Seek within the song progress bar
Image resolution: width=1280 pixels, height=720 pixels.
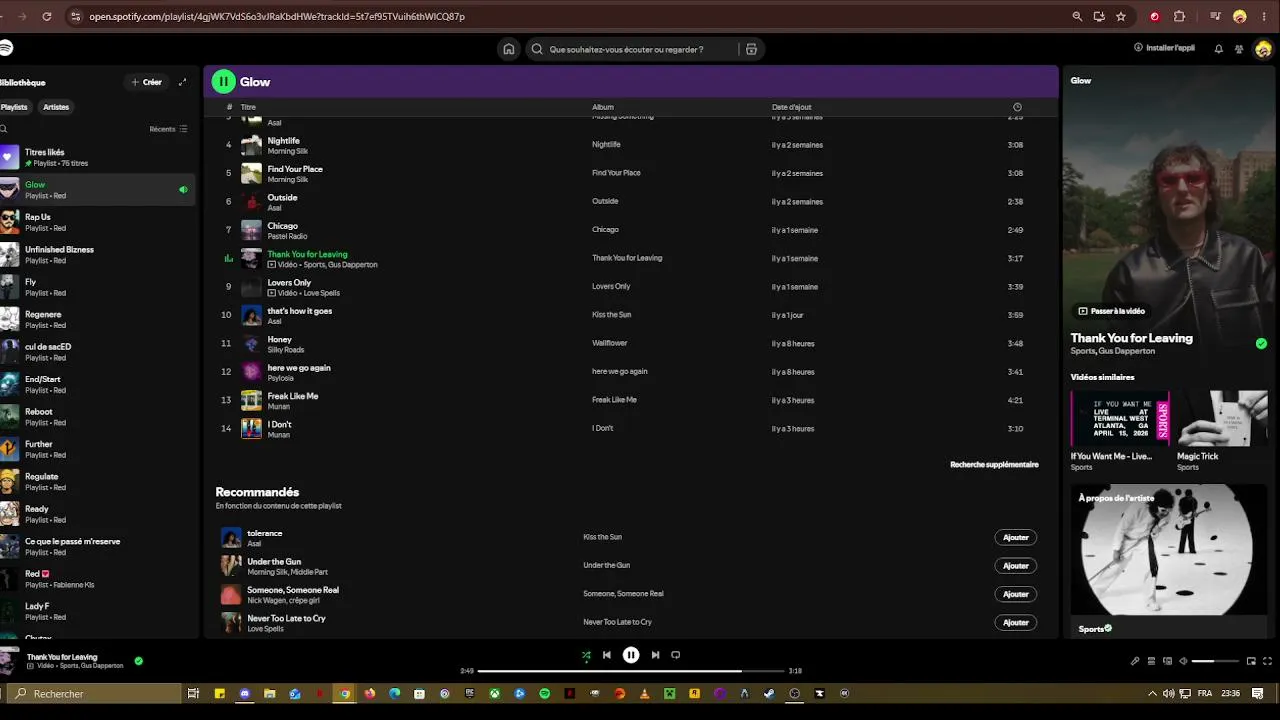pyautogui.click(x=631, y=671)
